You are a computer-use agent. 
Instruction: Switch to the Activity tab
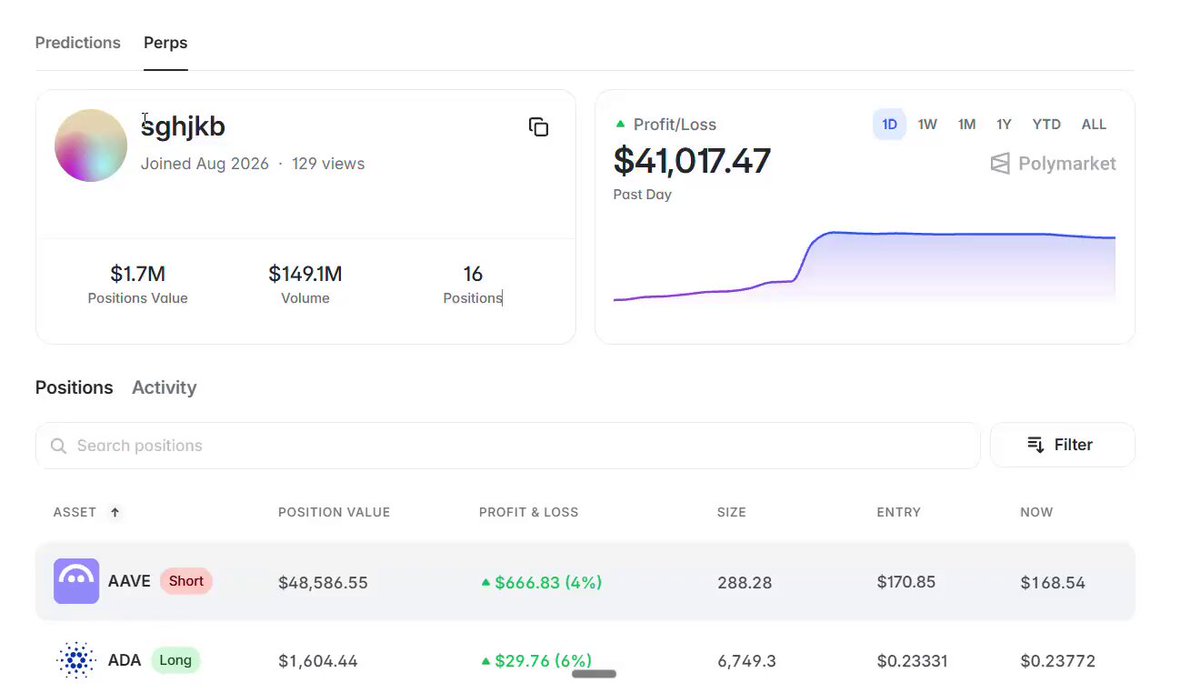164,387
